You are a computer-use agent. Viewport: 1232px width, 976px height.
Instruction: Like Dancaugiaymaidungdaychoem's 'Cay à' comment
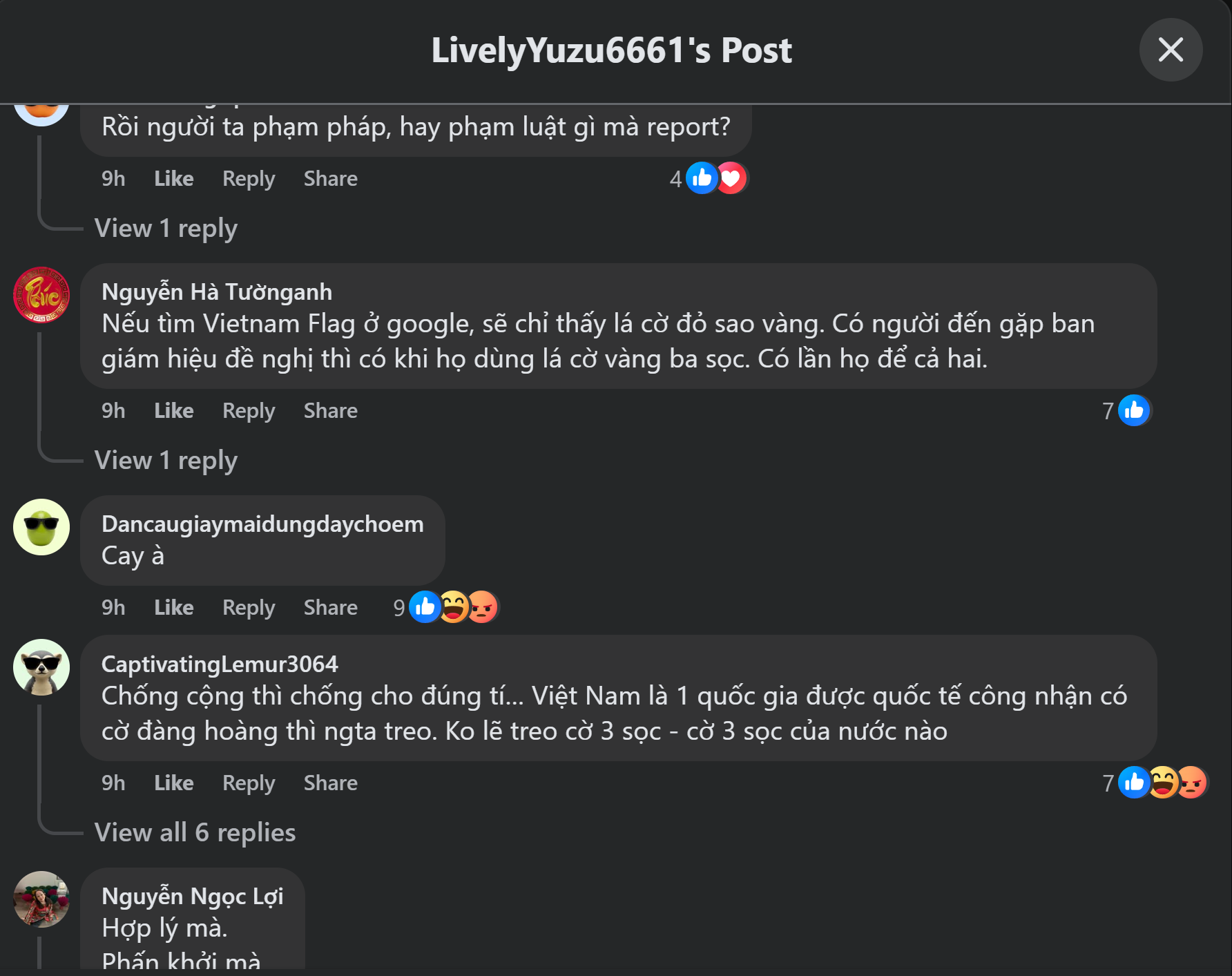pos(173,607)
